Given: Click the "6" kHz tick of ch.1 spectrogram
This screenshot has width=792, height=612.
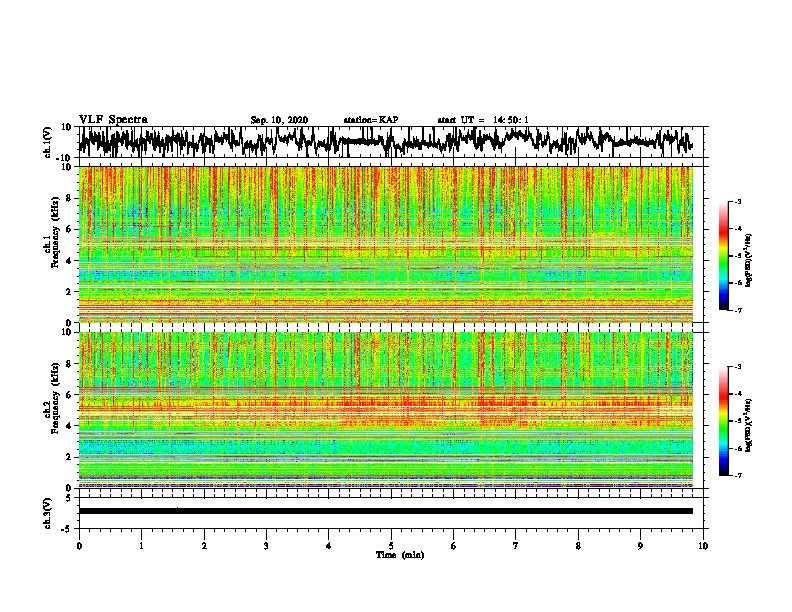Looking at the screenshot, I should click(x=70, y=229).
